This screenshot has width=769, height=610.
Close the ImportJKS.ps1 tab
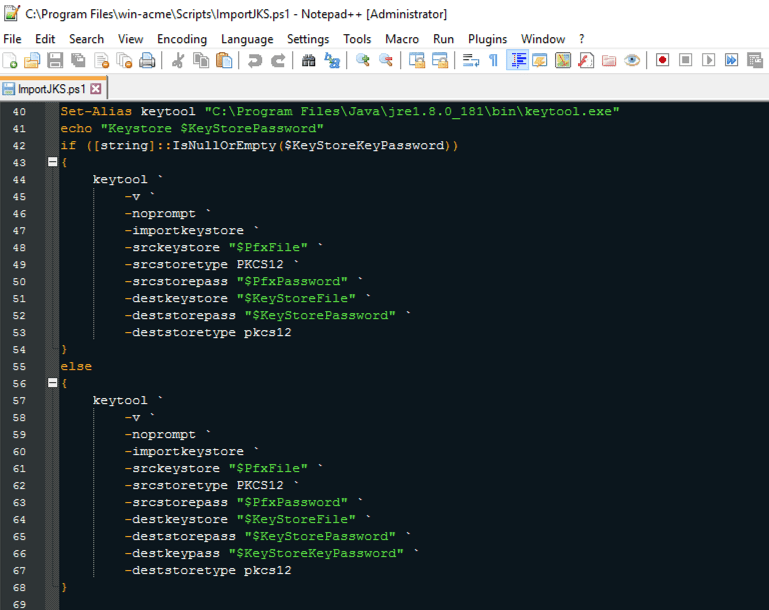tap(96, 89)
